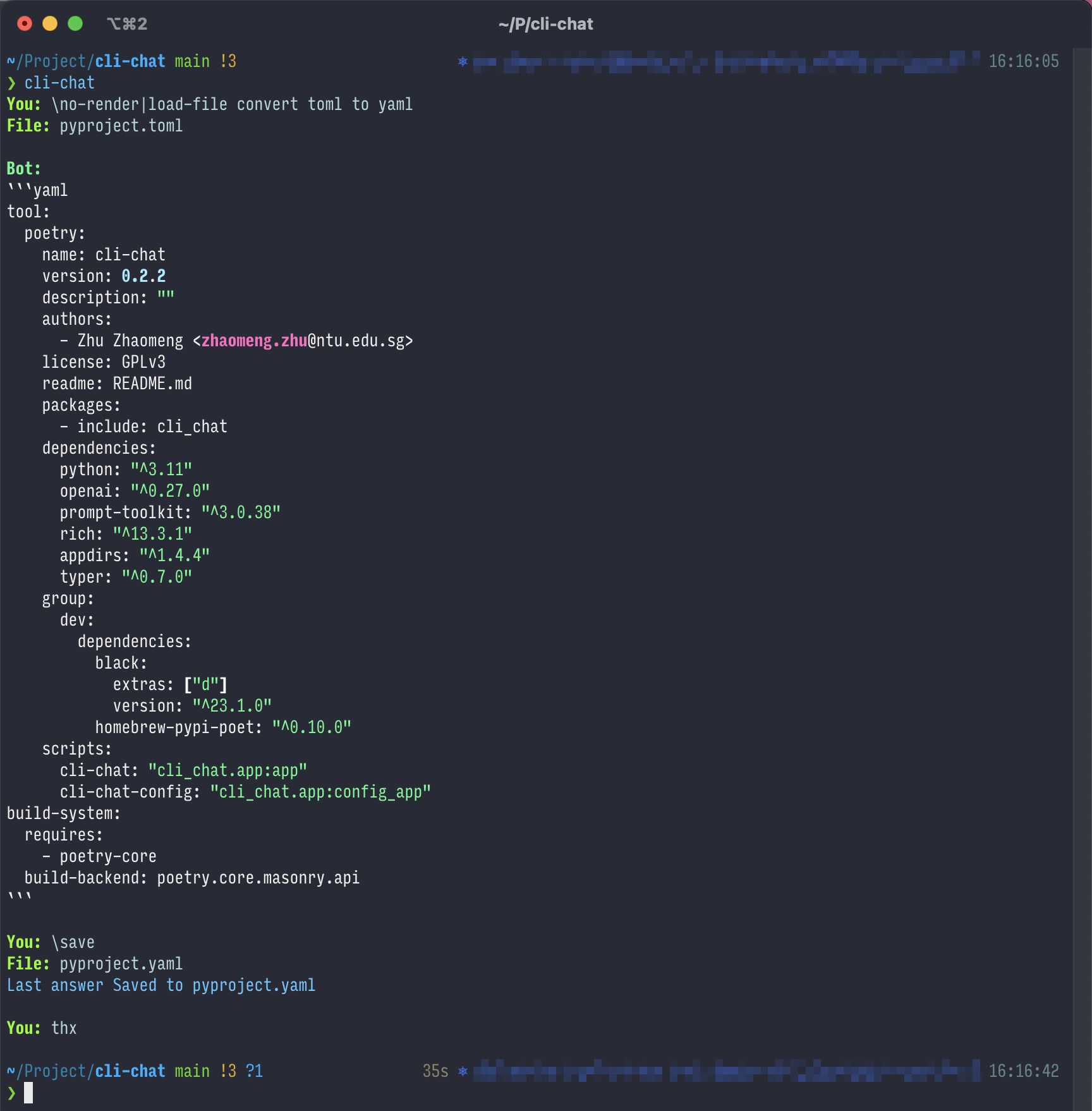Click the ⌥⌘2 tab shortcut label
The width and height of the screenshot is (1092, 1111).
point(127,24)
